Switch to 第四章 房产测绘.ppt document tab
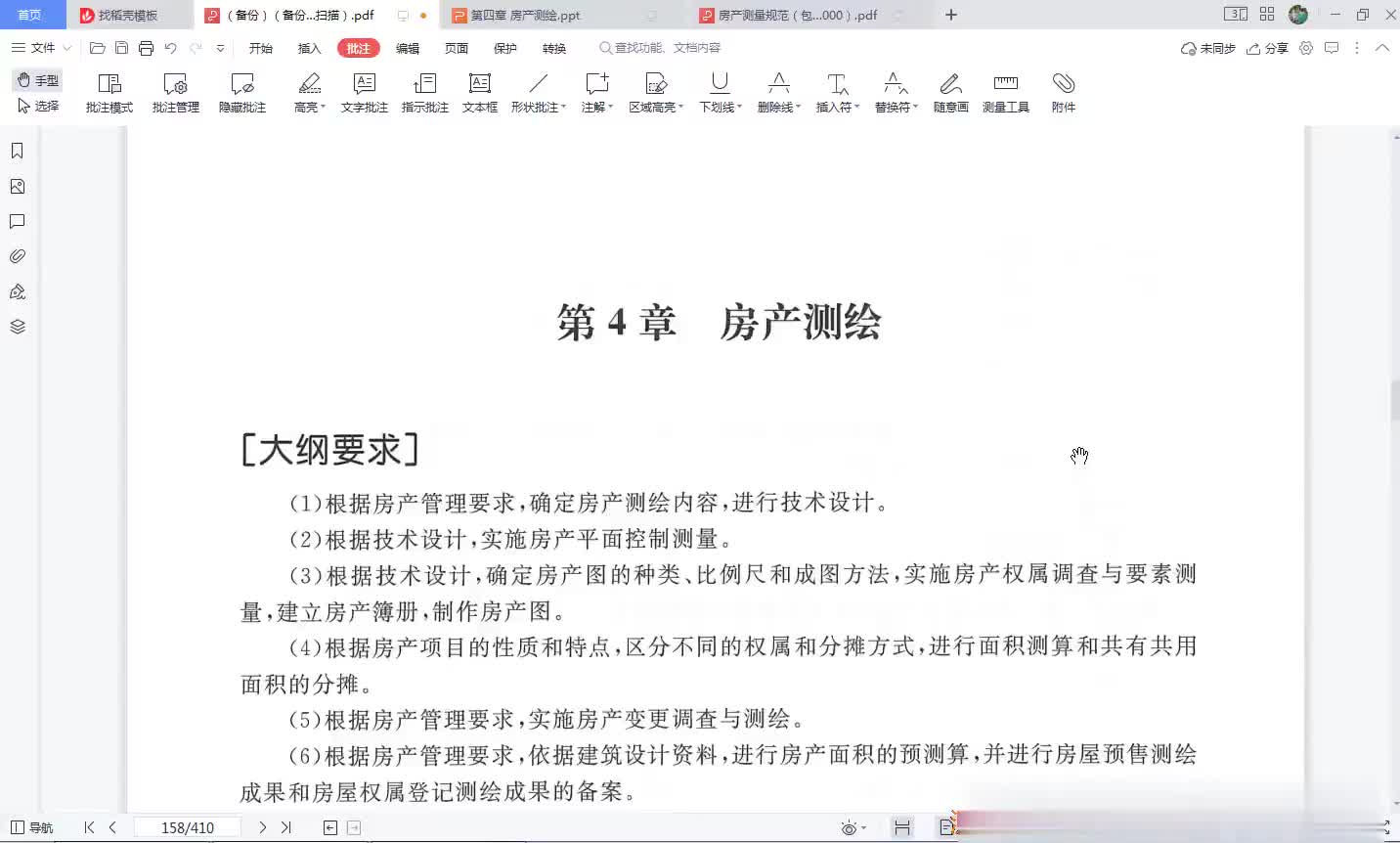Viewport: 1400px width, 843px height. pos(525,16)
